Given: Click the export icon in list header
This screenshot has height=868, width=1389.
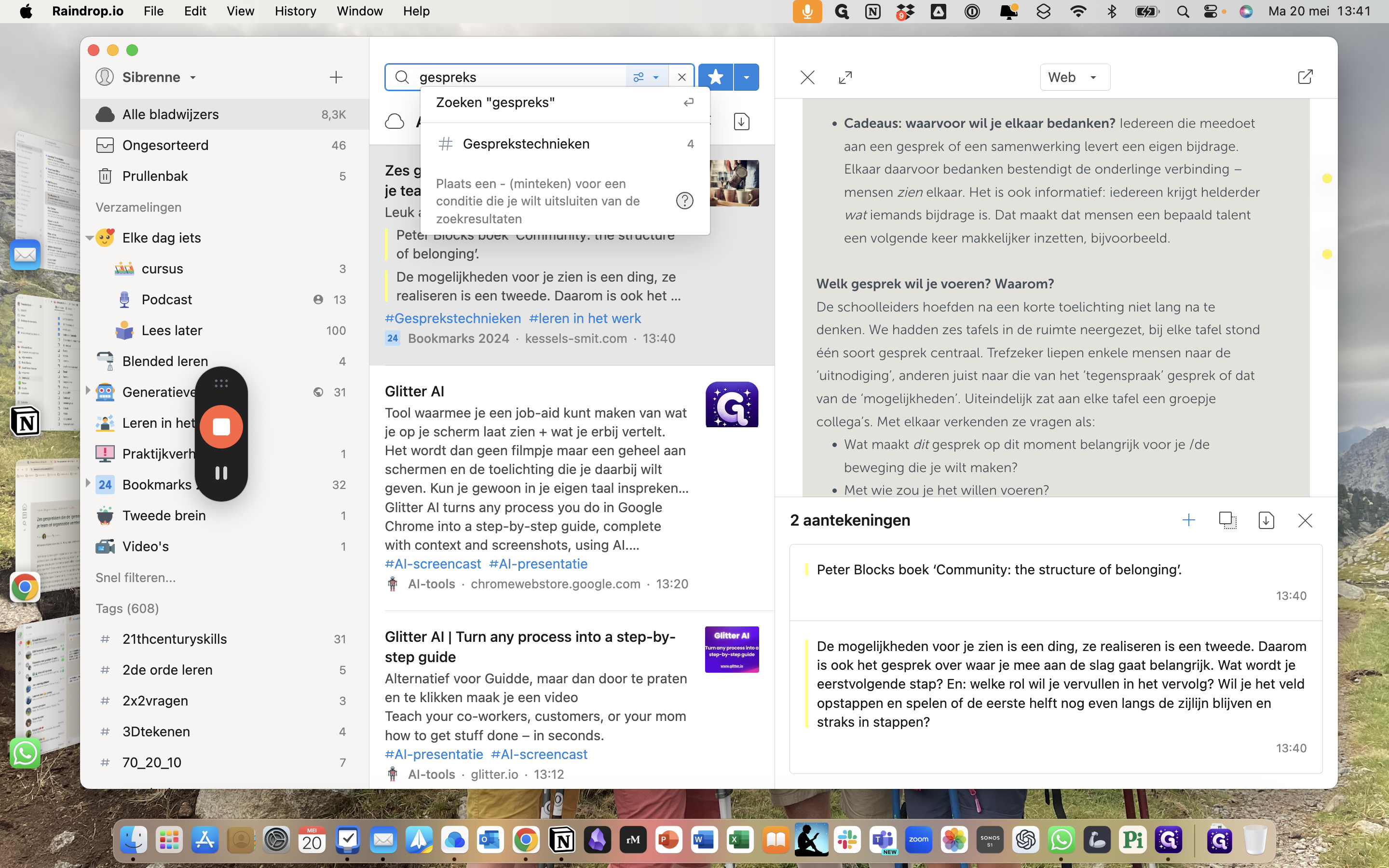Looking at the screenshot, I should pos(741,122).
